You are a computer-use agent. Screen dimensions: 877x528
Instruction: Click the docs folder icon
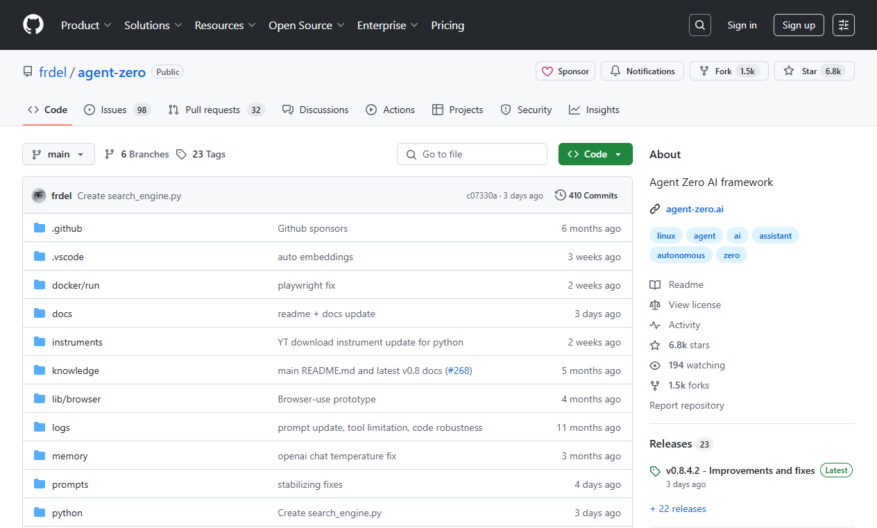pyautogui.click(x=39, y=313)
